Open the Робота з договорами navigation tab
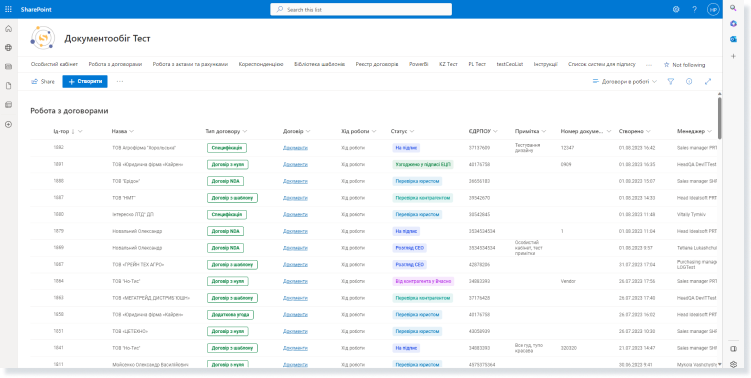The width and height of the screenshot is (751, 378). [x=115, y=64]
